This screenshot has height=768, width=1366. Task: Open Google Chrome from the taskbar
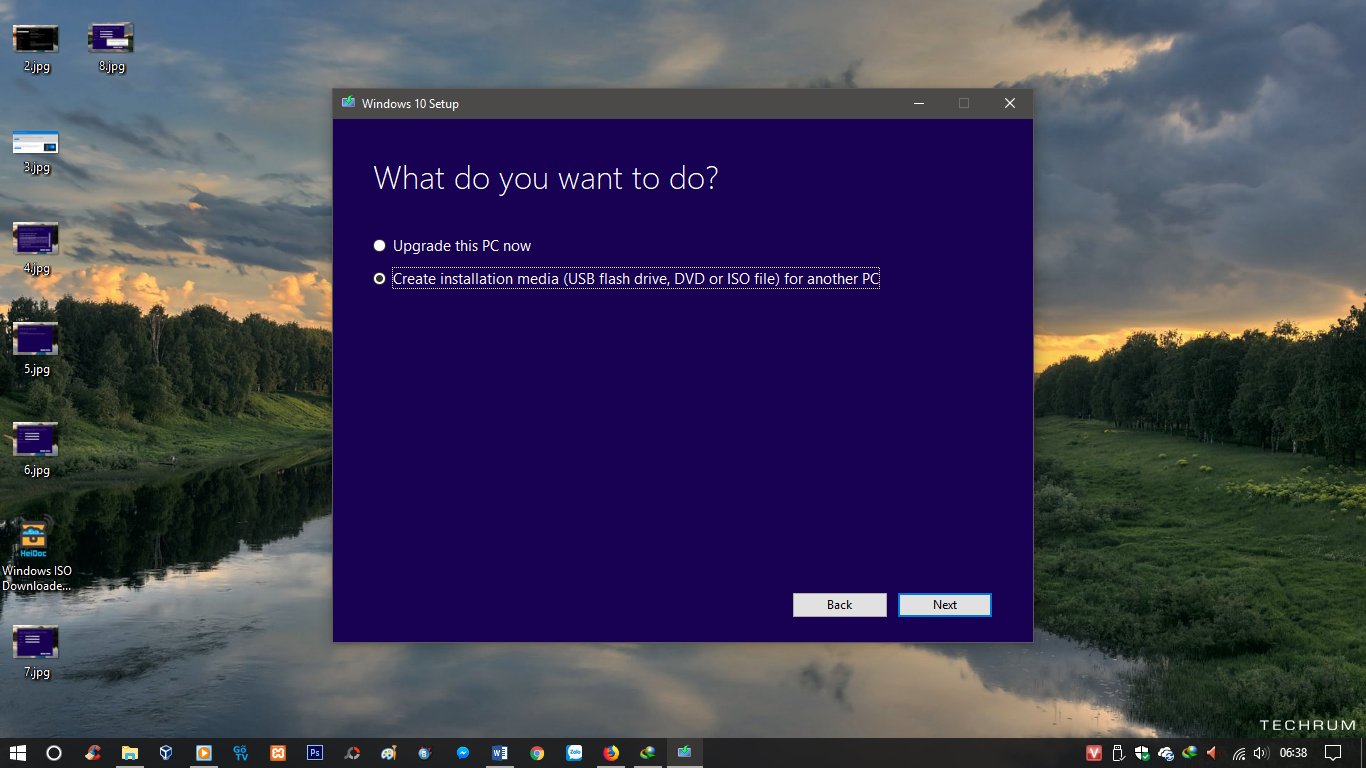click(537, 753)
